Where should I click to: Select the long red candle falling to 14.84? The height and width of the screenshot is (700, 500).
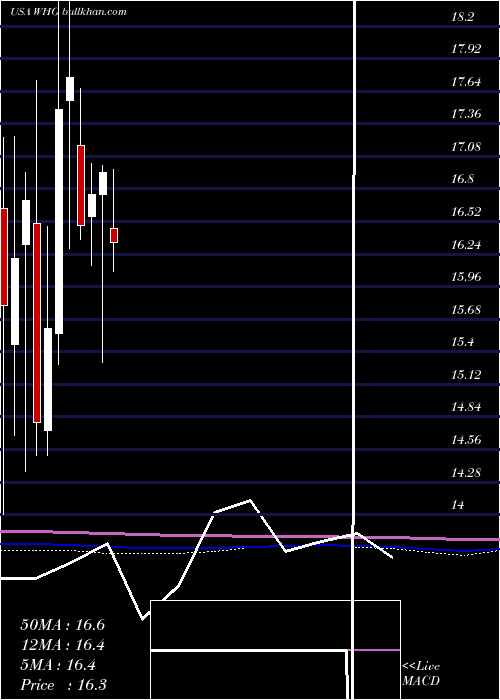37,323
